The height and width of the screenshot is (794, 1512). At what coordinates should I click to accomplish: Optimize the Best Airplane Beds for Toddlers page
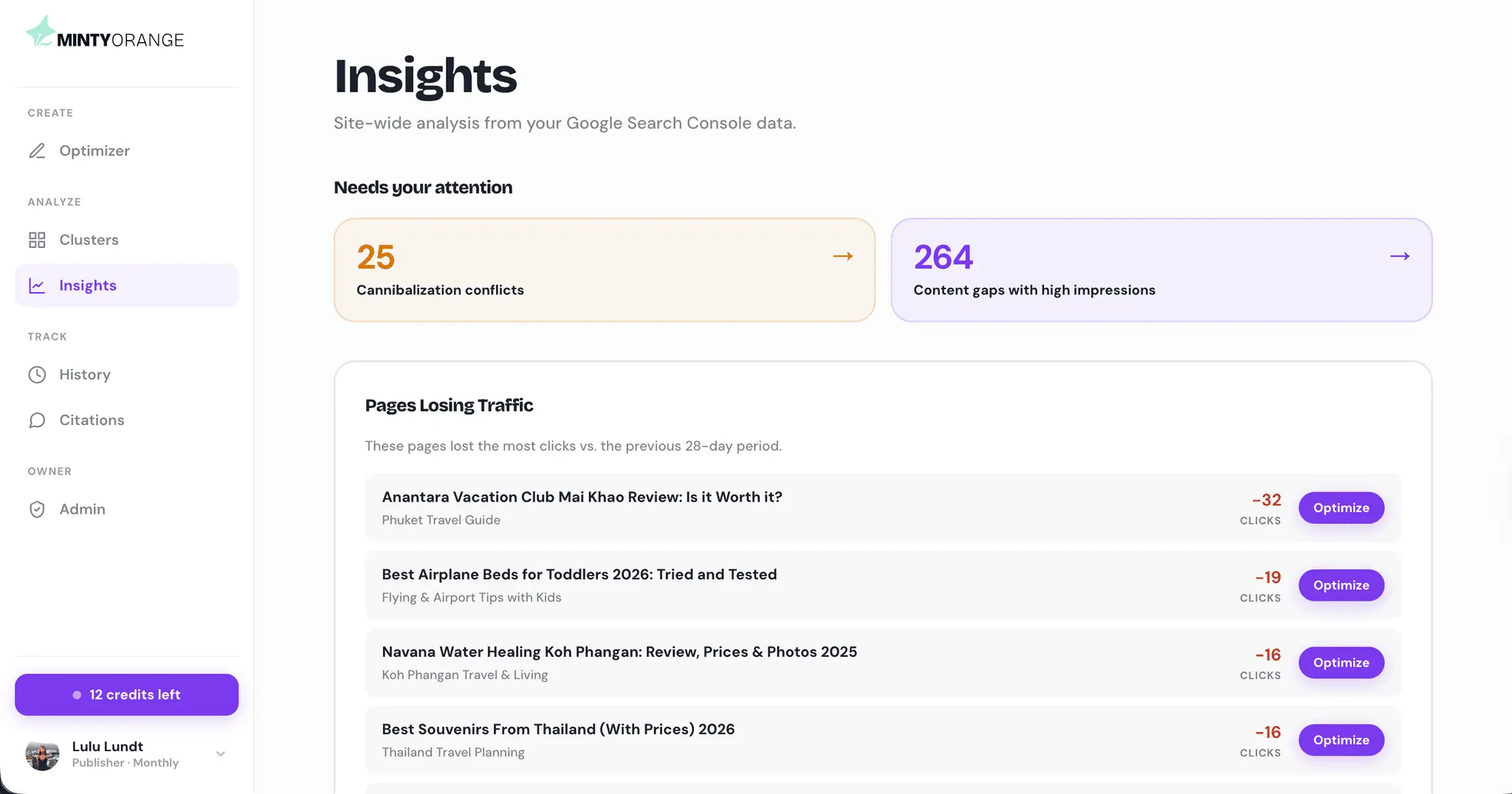point(1341,585)
